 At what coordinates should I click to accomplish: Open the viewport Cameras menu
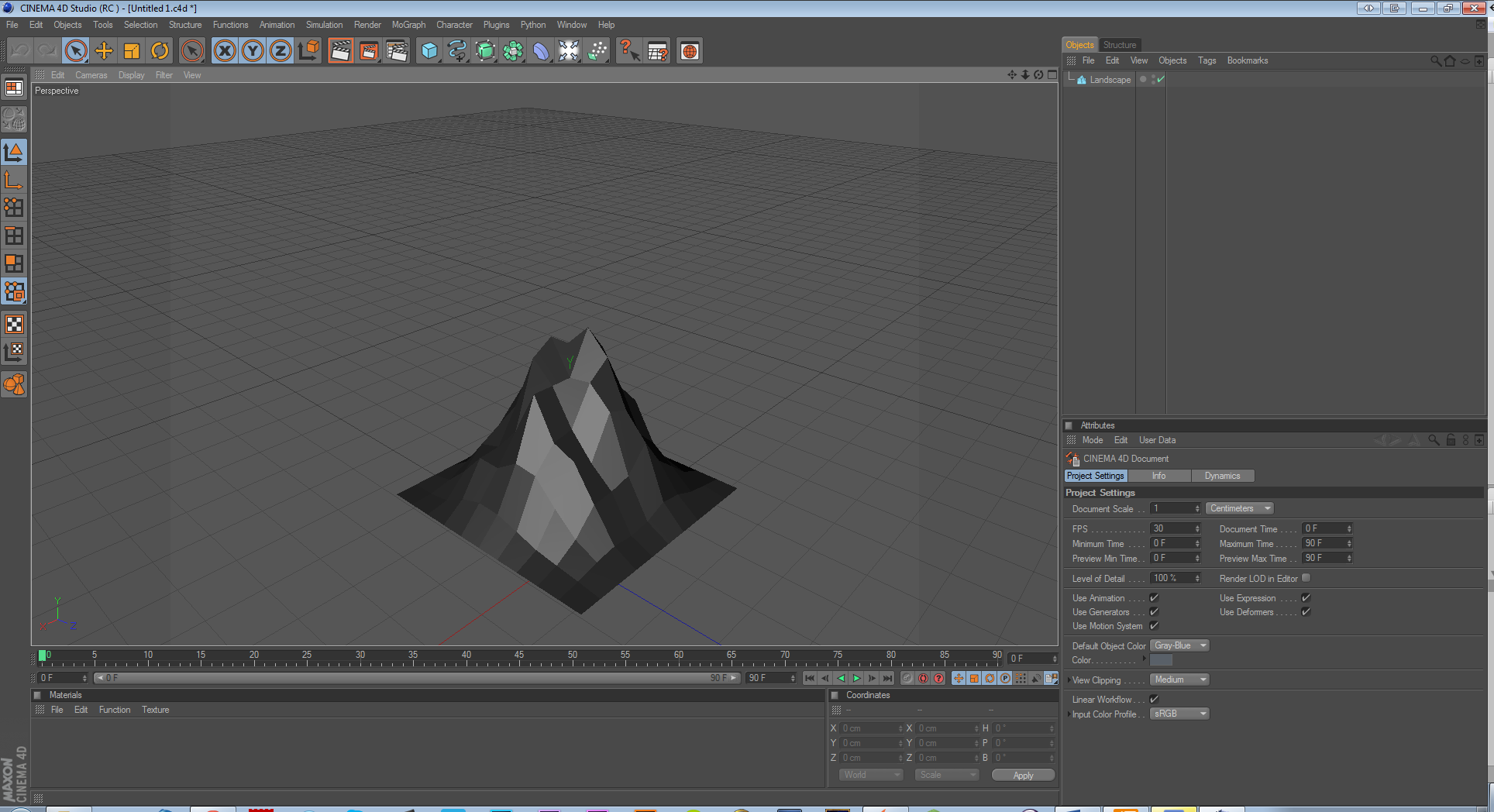91,75
